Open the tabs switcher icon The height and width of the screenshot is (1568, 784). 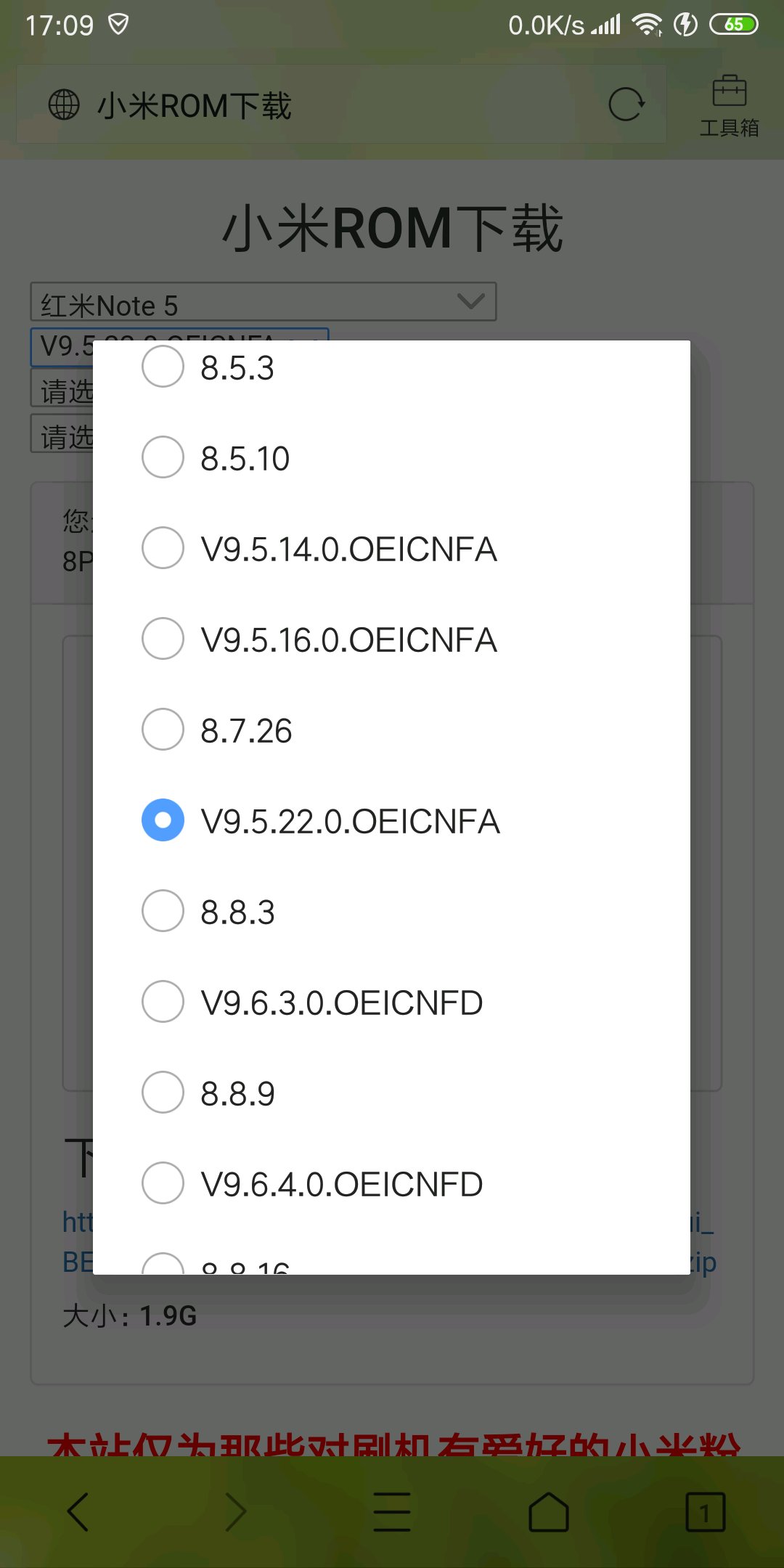[x=705, y=1512]
